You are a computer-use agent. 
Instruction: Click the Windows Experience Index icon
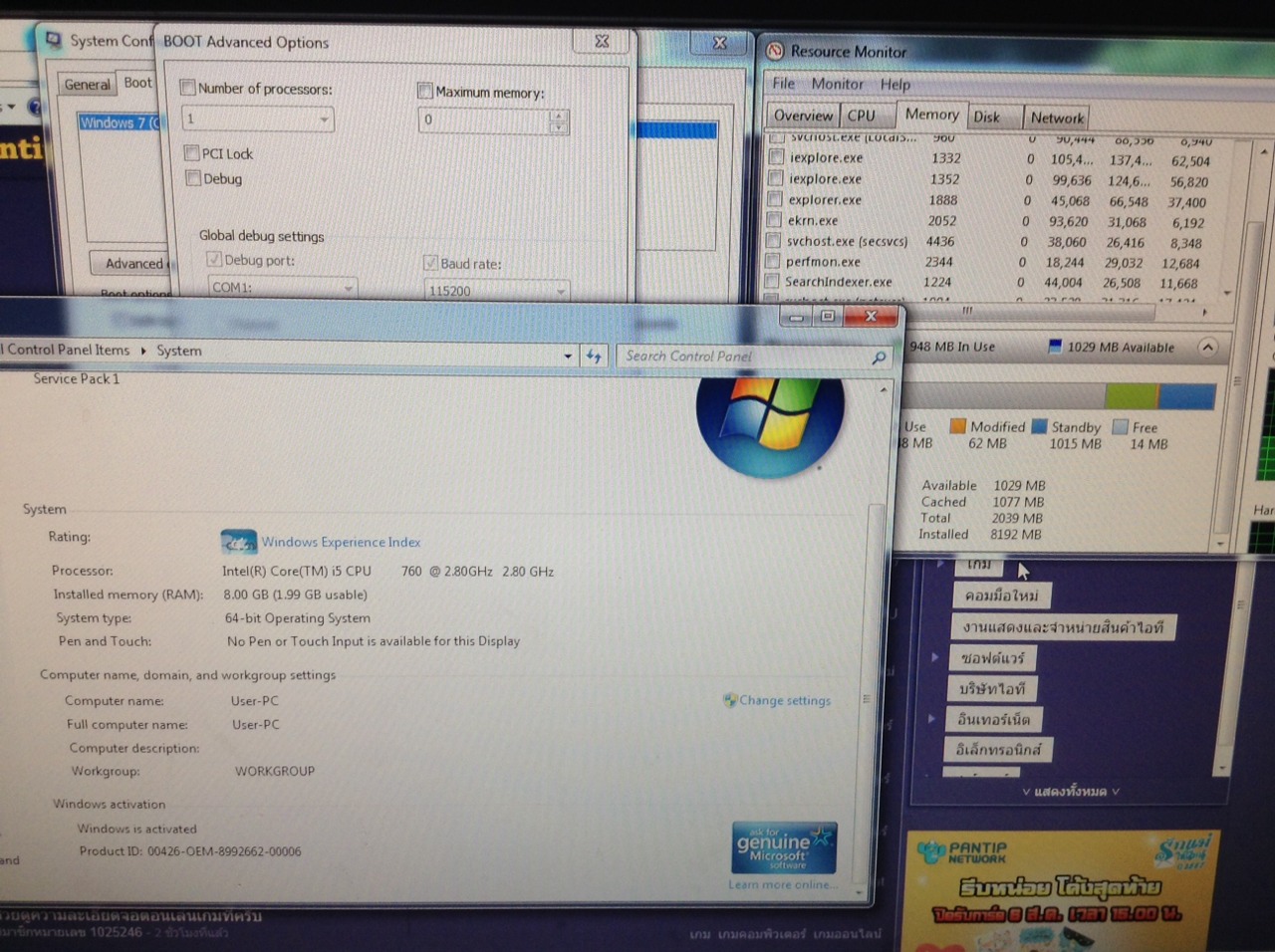(238, 542)
